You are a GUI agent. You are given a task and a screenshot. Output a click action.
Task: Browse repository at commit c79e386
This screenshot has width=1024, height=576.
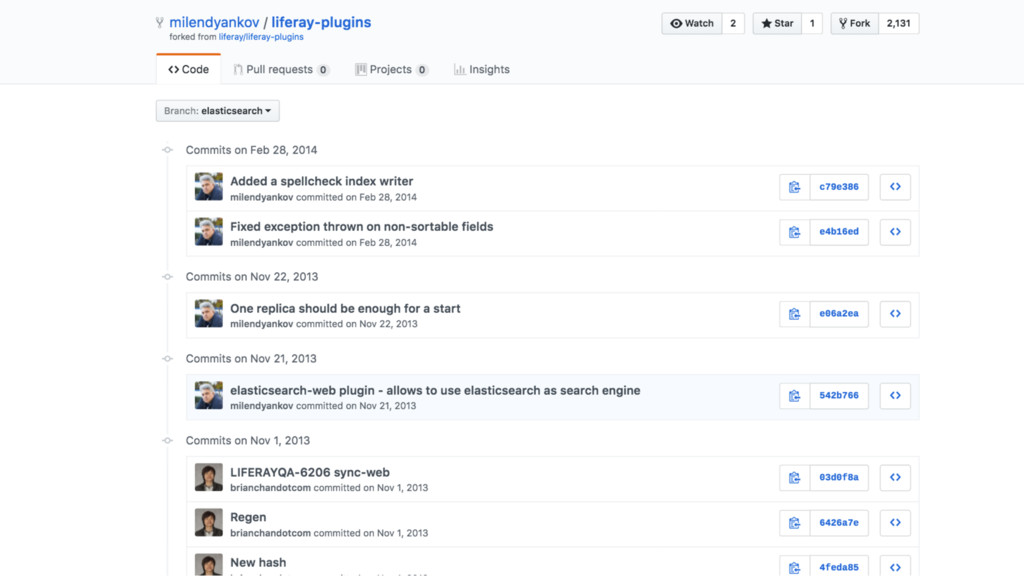[895, 187]
